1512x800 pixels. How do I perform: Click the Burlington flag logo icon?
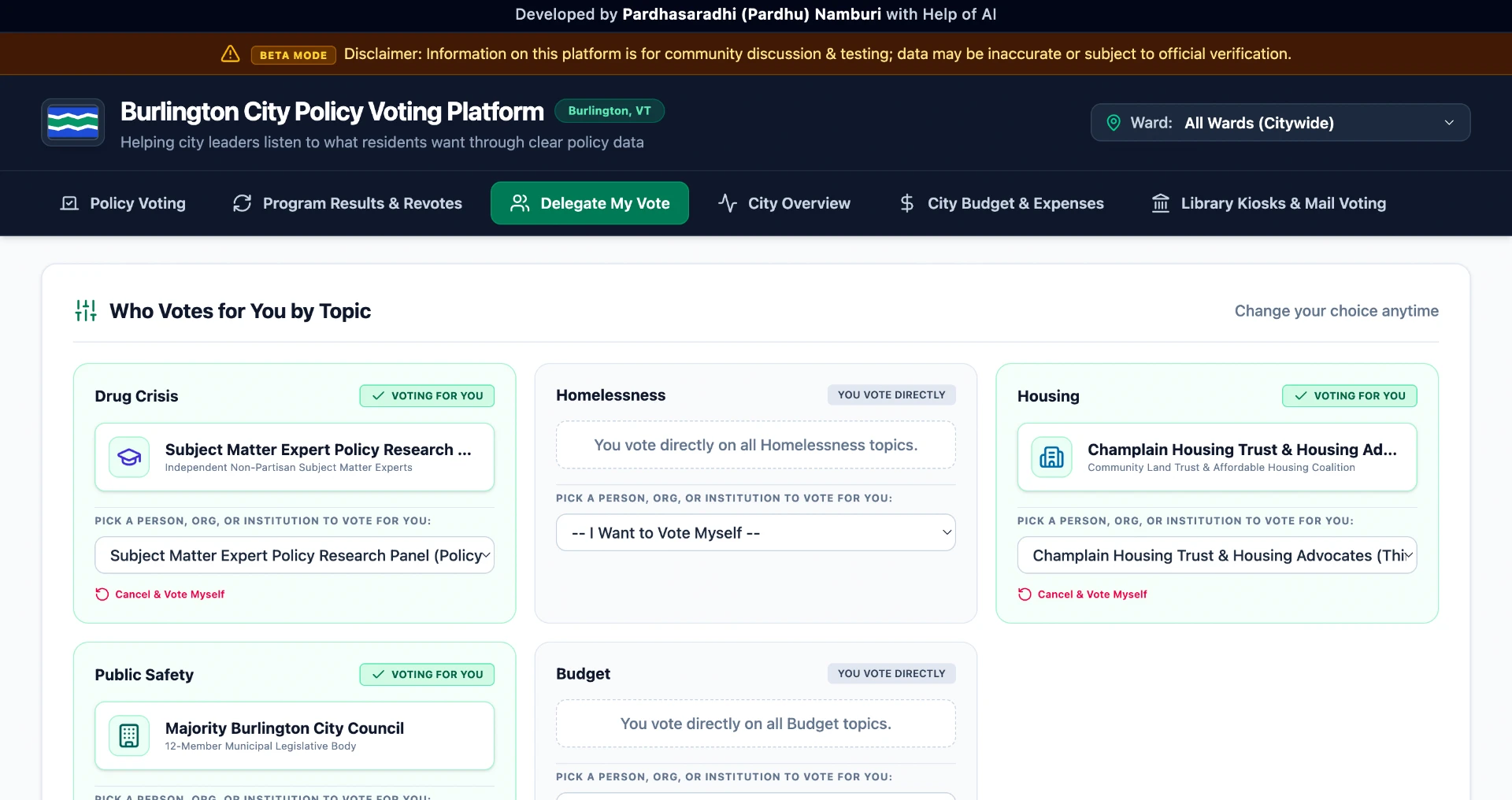73,122
